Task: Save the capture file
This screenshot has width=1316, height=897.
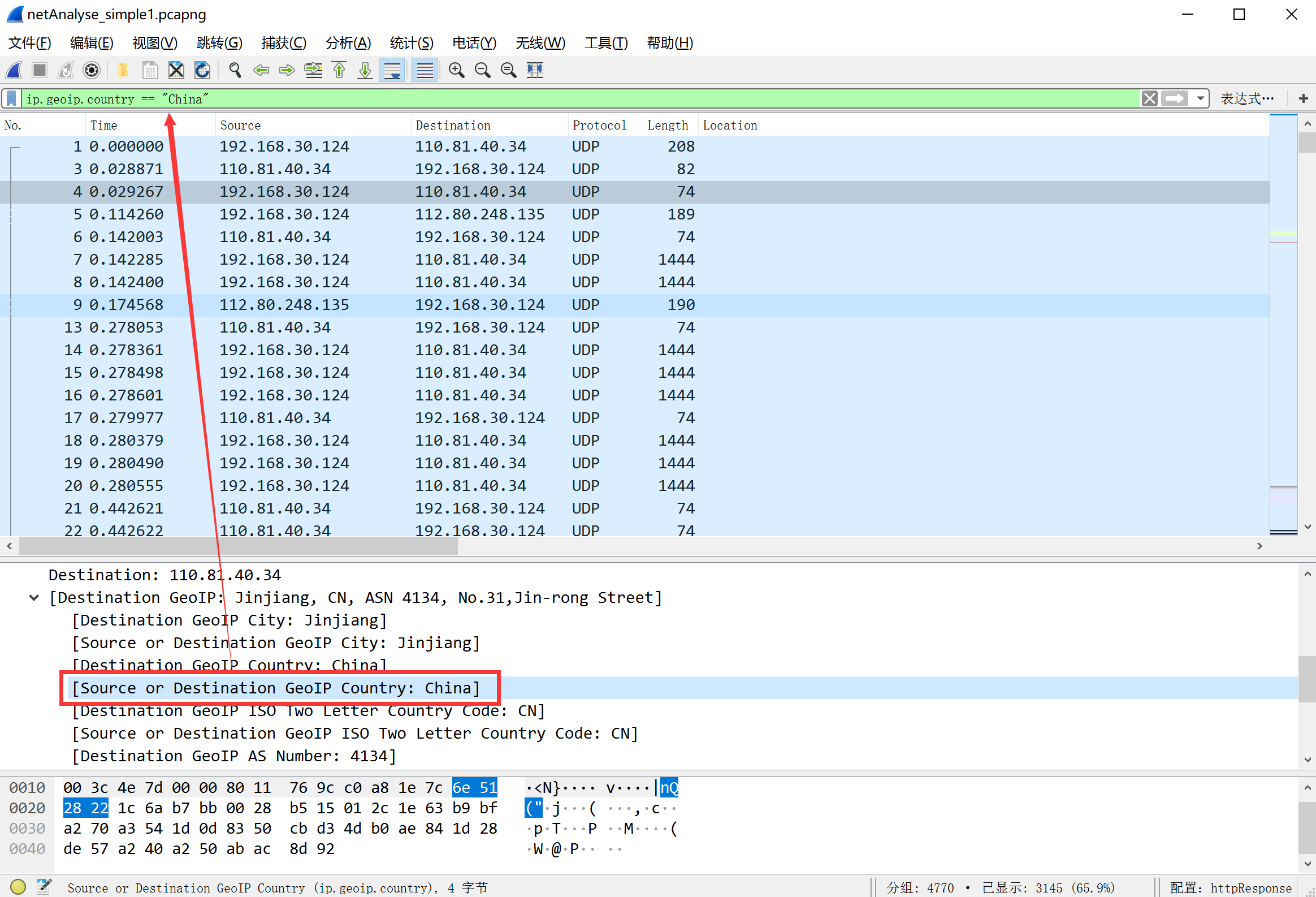Action: click(149, 70)
